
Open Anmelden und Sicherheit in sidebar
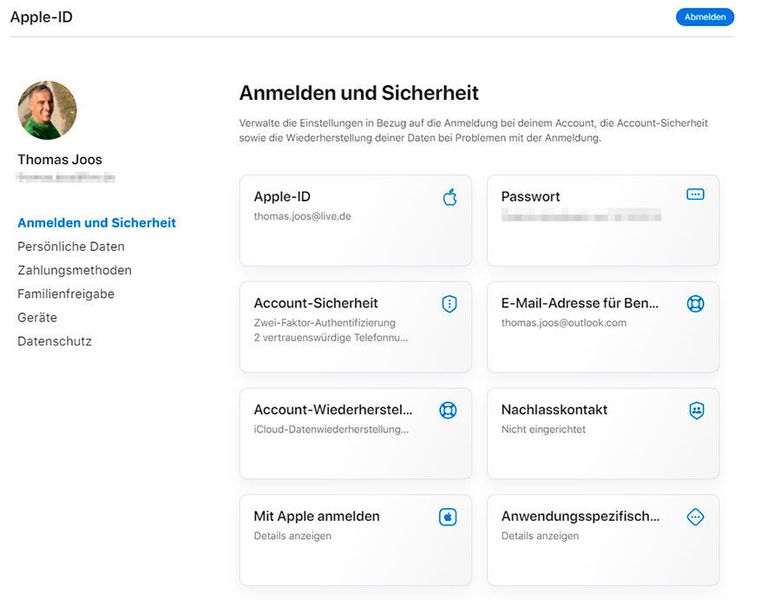pyautogui.click(x=97, y=223)
